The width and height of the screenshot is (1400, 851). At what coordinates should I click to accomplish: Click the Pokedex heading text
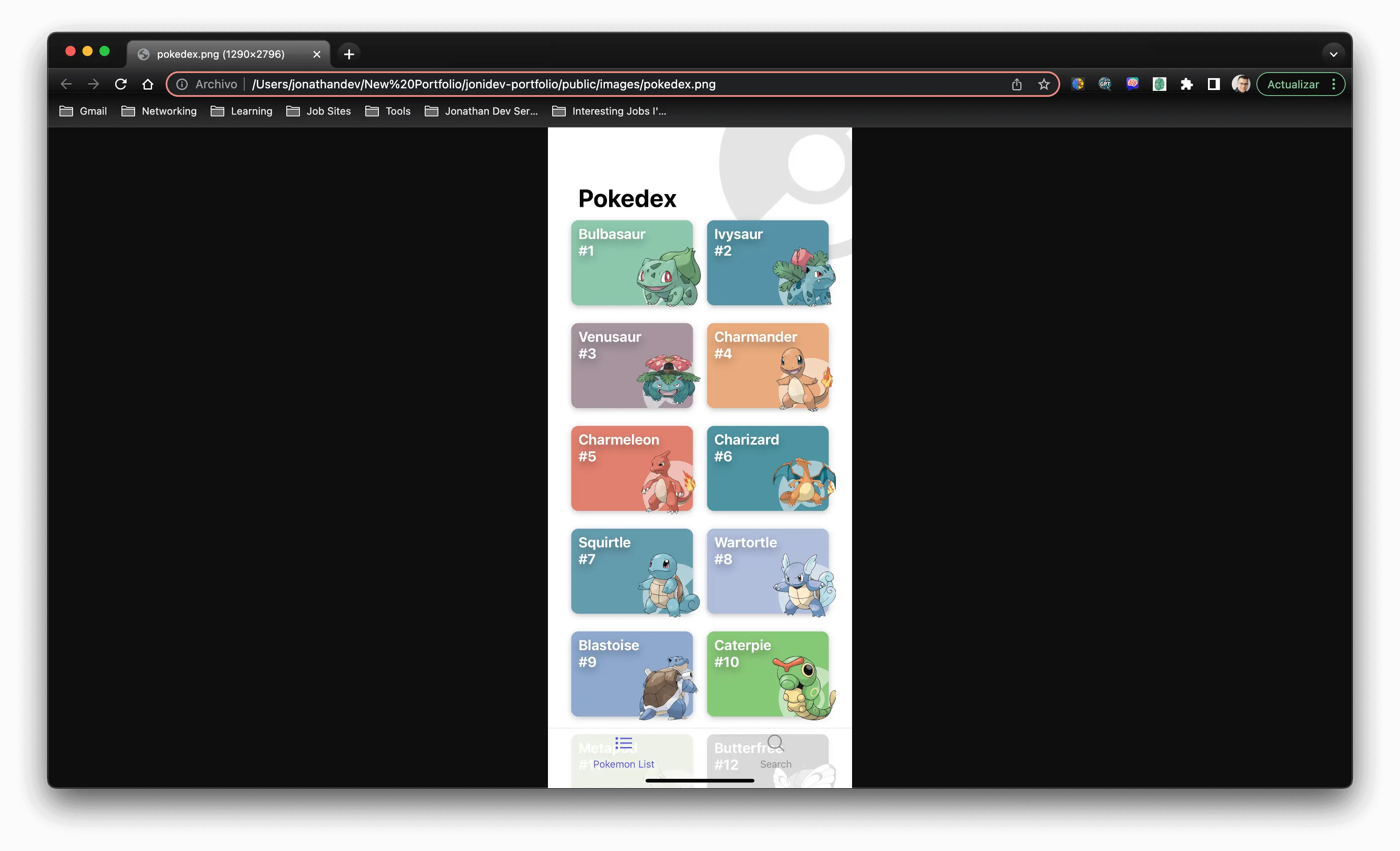point(627,199)
